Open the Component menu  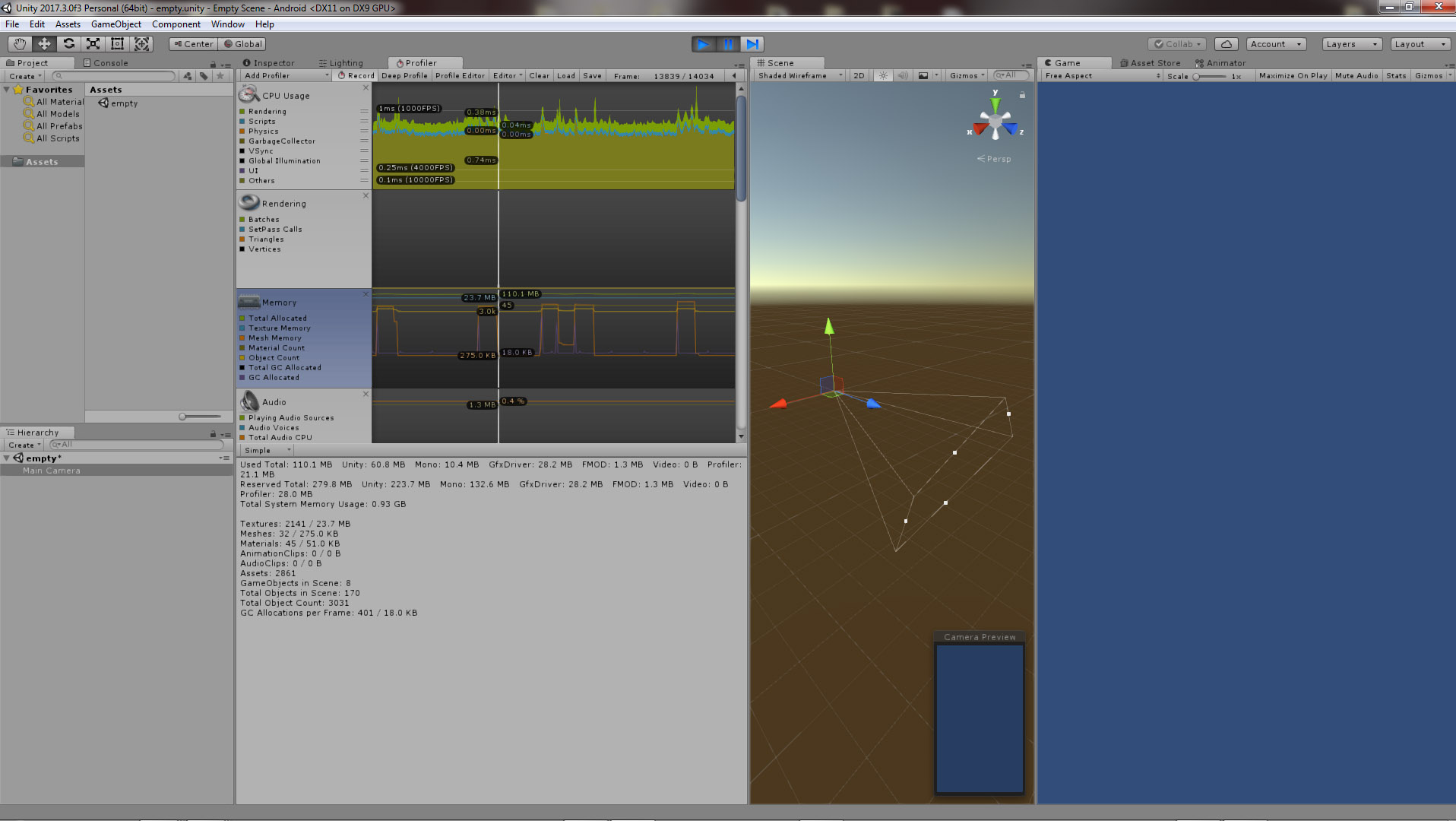[176, 24]
